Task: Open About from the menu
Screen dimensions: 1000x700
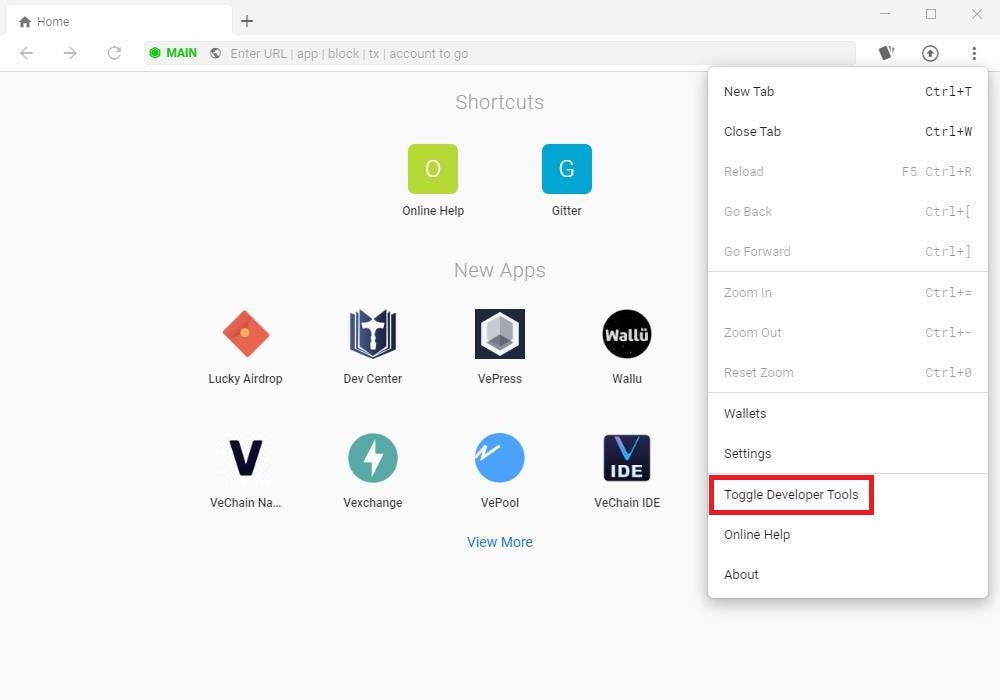Action: tap(848, 574)
